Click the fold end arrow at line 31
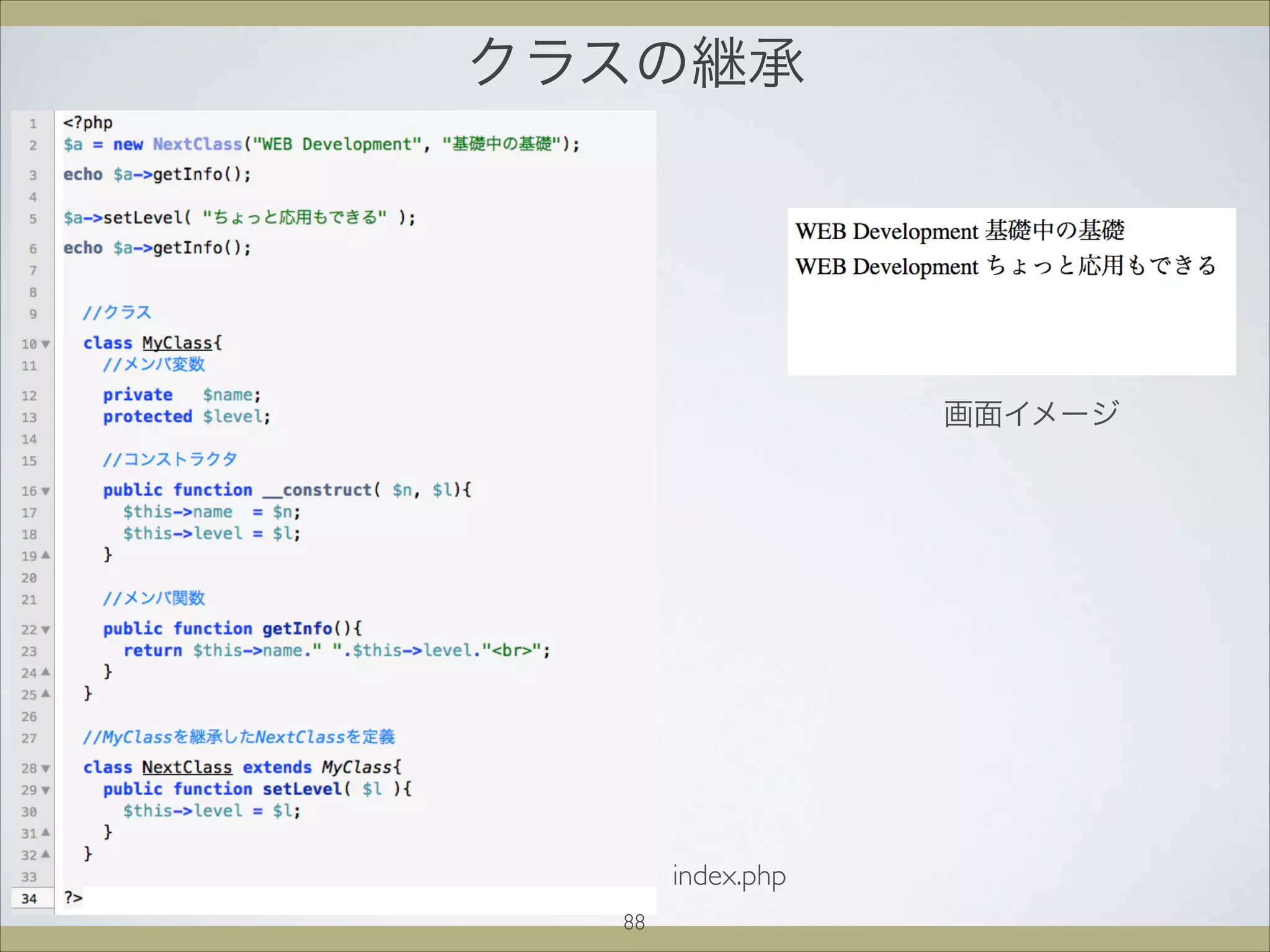 [x=45, y=832]
